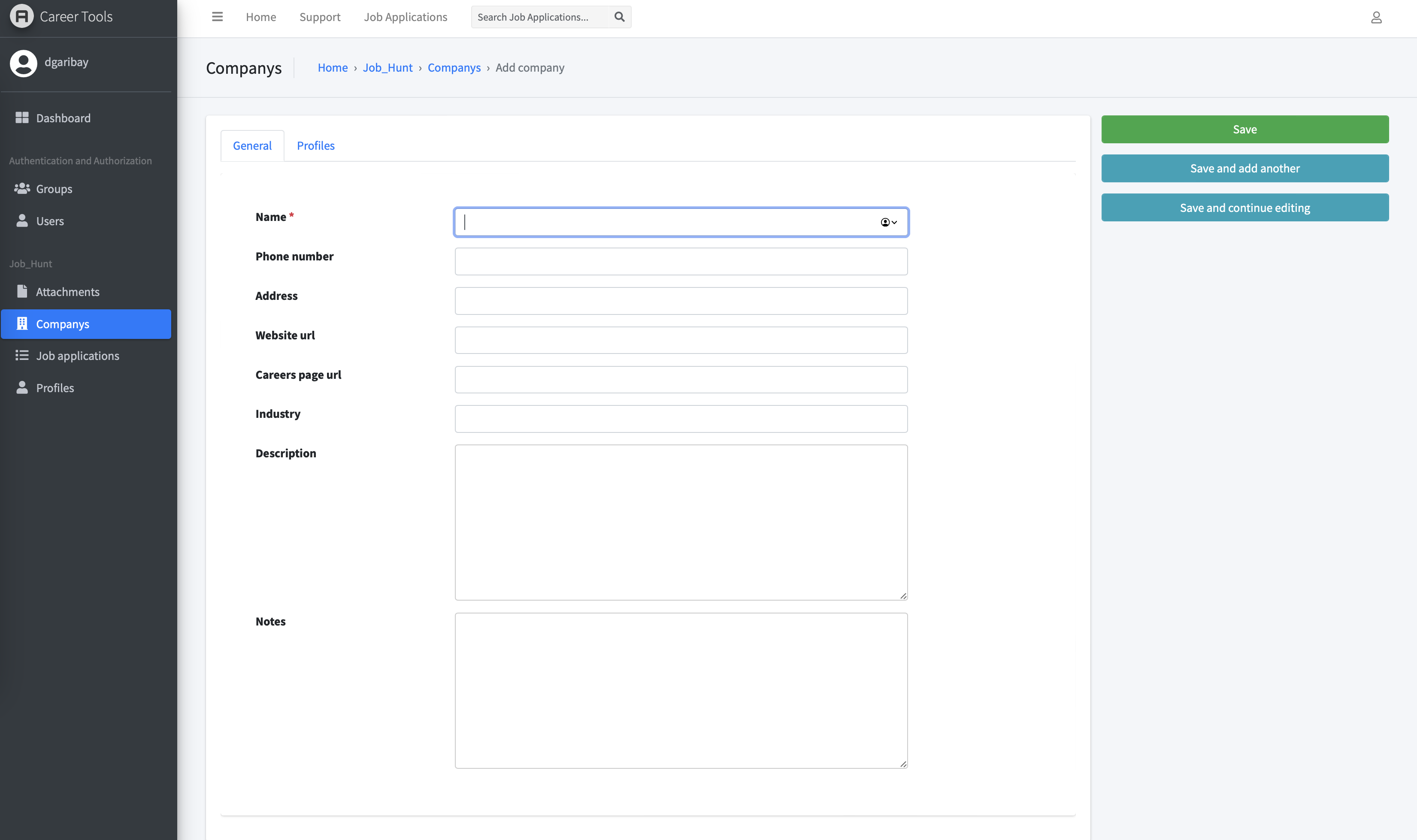Select the General tab

click(x=252, y=145)
